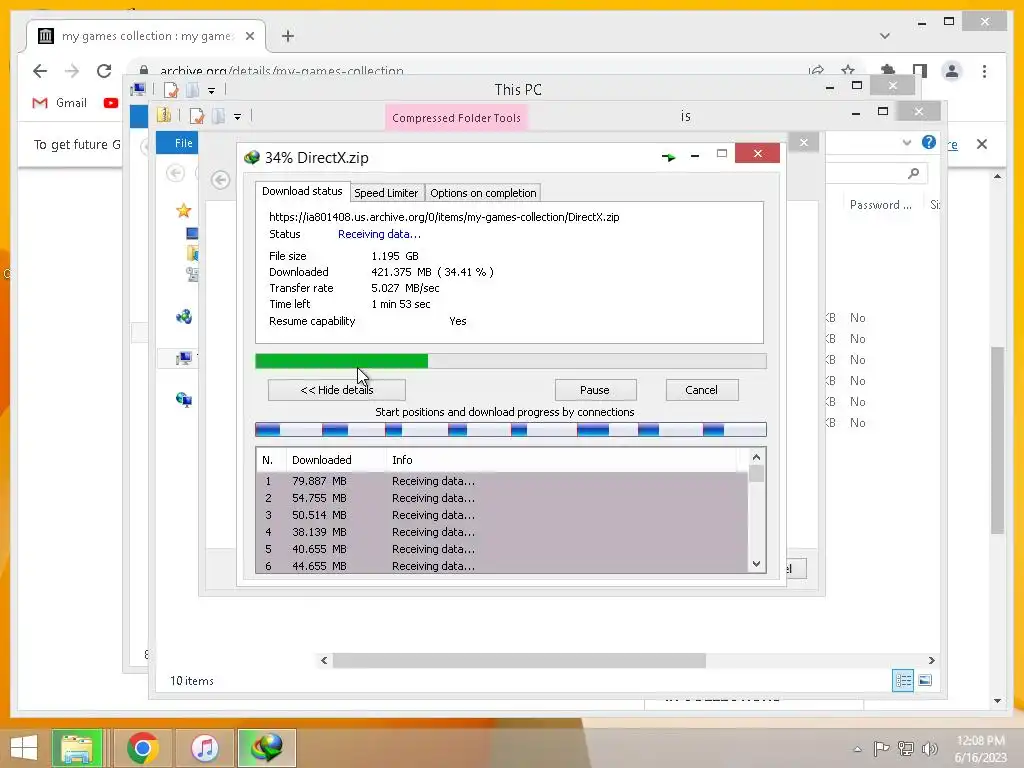Select connection 6 row with 44.655 MB
Viewport: 1024px width, 768px height.
(x=502, y=566)
